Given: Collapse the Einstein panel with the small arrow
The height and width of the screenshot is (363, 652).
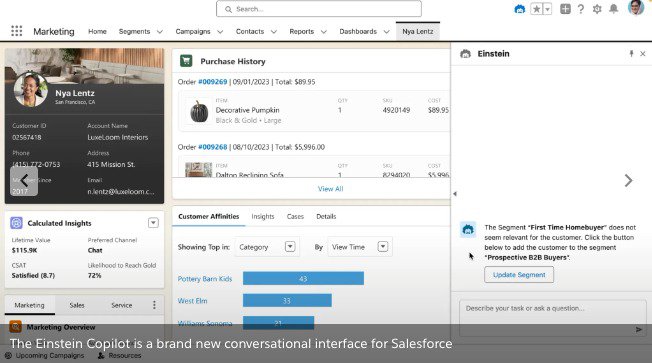Looking at the screenshot, I should [x=455, y=194].
